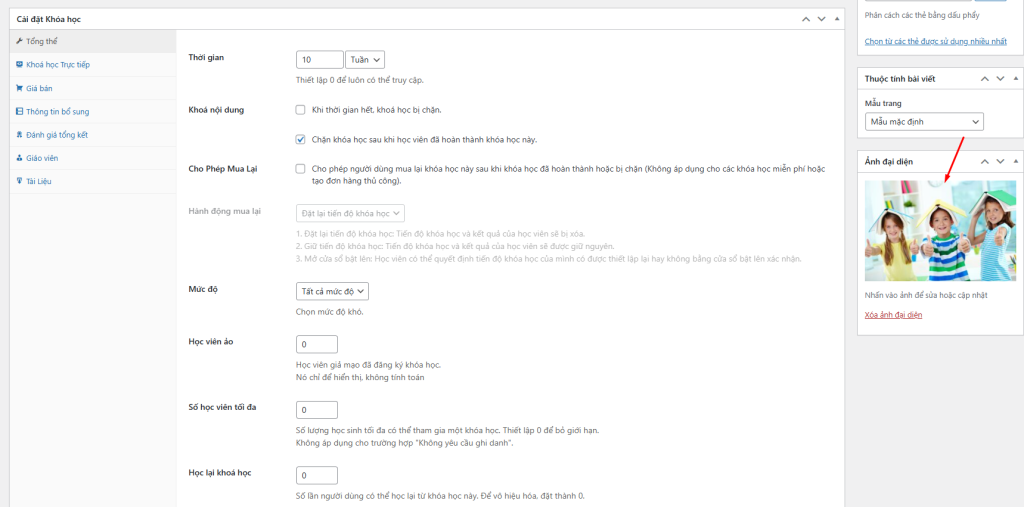Move Cài đặt Khóa học panel down
This screenshot has width=1024, height=507.
pos(821,18)
